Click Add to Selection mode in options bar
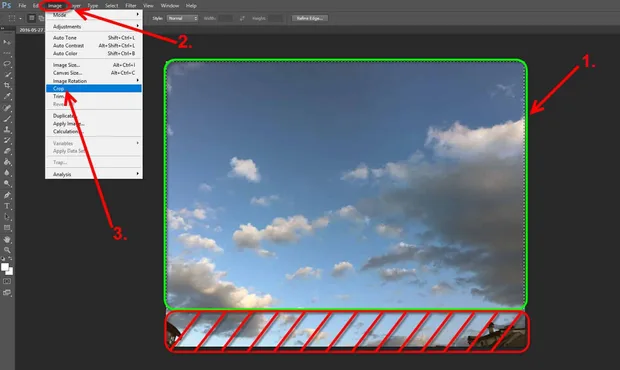The image size is (620, 370). click(x=41, y=18)
